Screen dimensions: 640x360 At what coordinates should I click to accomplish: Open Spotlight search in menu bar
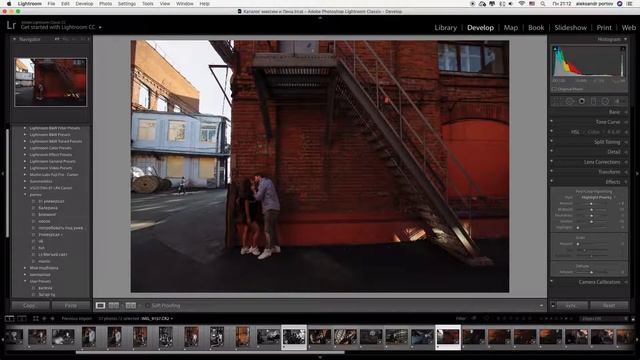click(543, 4)
